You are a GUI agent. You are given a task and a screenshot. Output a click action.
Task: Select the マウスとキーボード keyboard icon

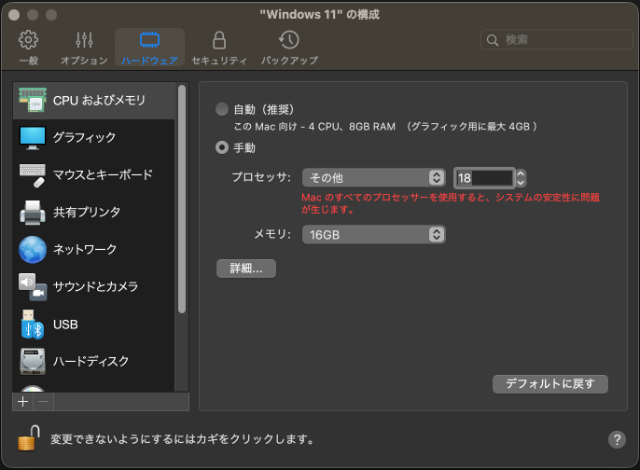coord(33,175)
